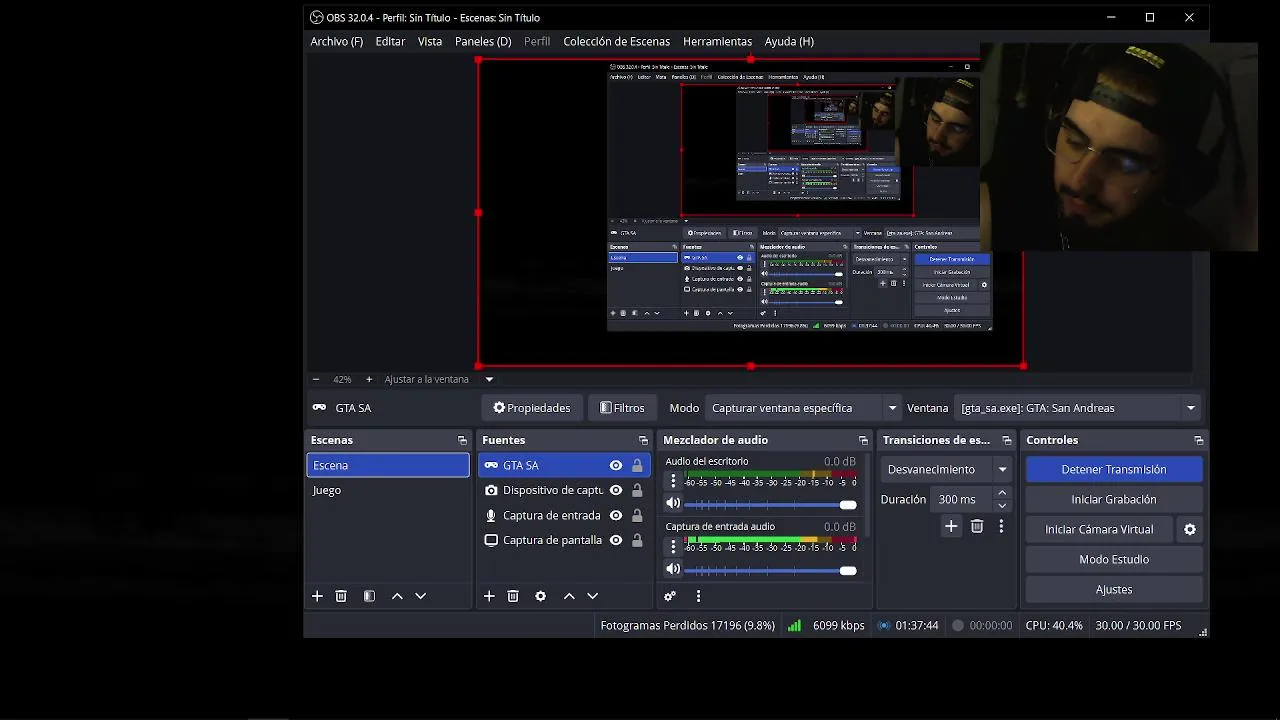Mute Captura de entrada audio speaker
This screenshot has width=1280, height=720.
(x=673, y=570)
